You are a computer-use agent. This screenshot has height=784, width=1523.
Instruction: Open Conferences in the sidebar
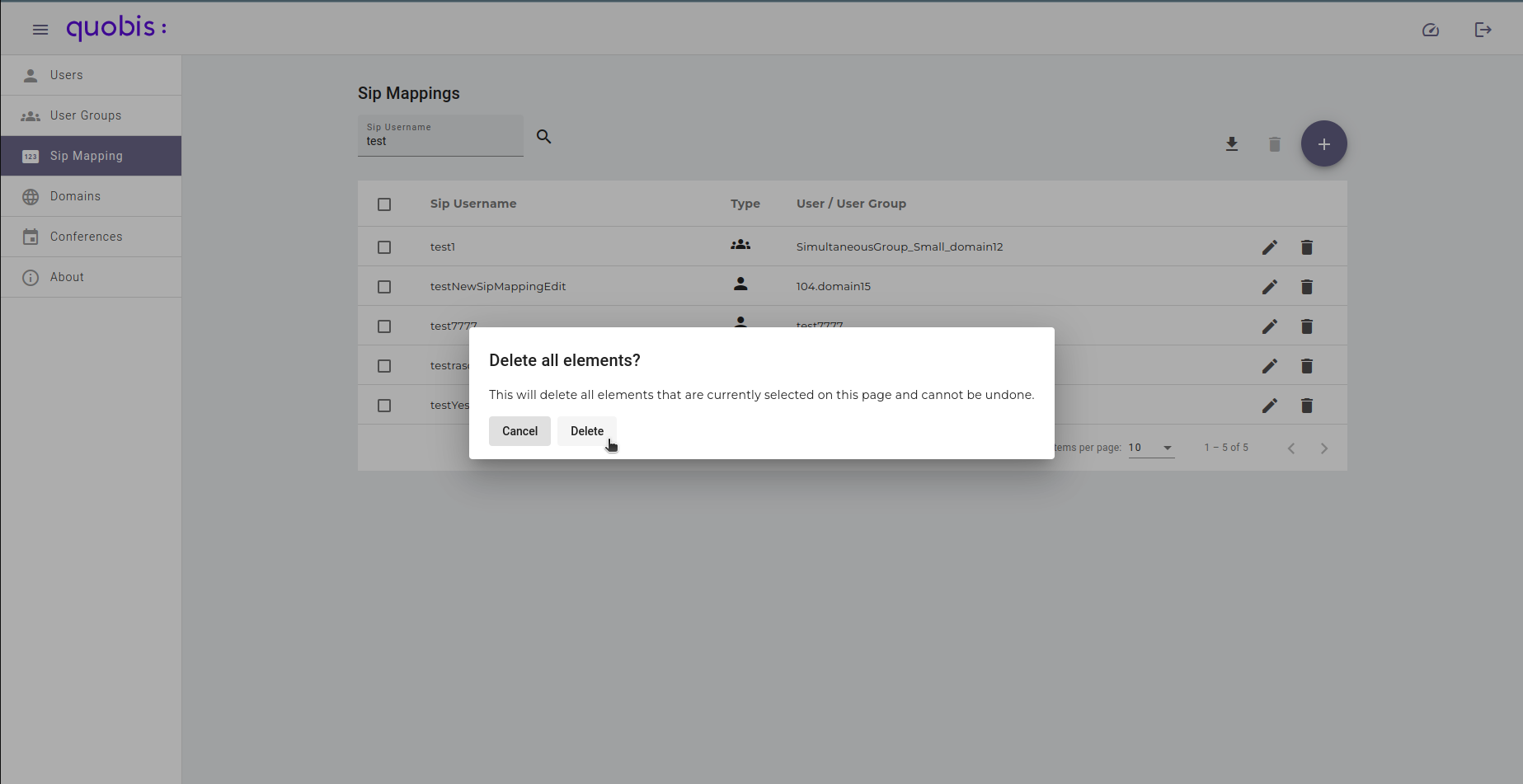point(91,237)
